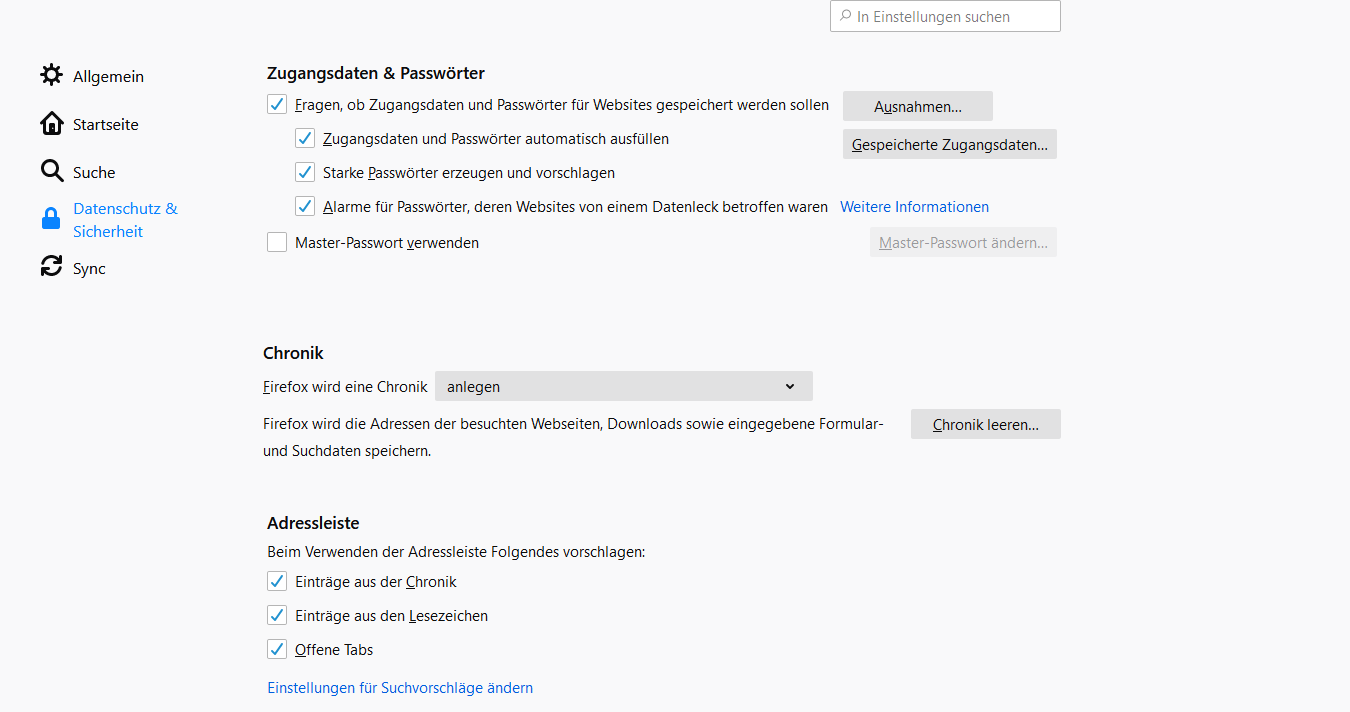Toggle Offene Tabs suggestion checkbox
Image resolution: width=1350 pixels, height=712 pixels.
[277, 649]
